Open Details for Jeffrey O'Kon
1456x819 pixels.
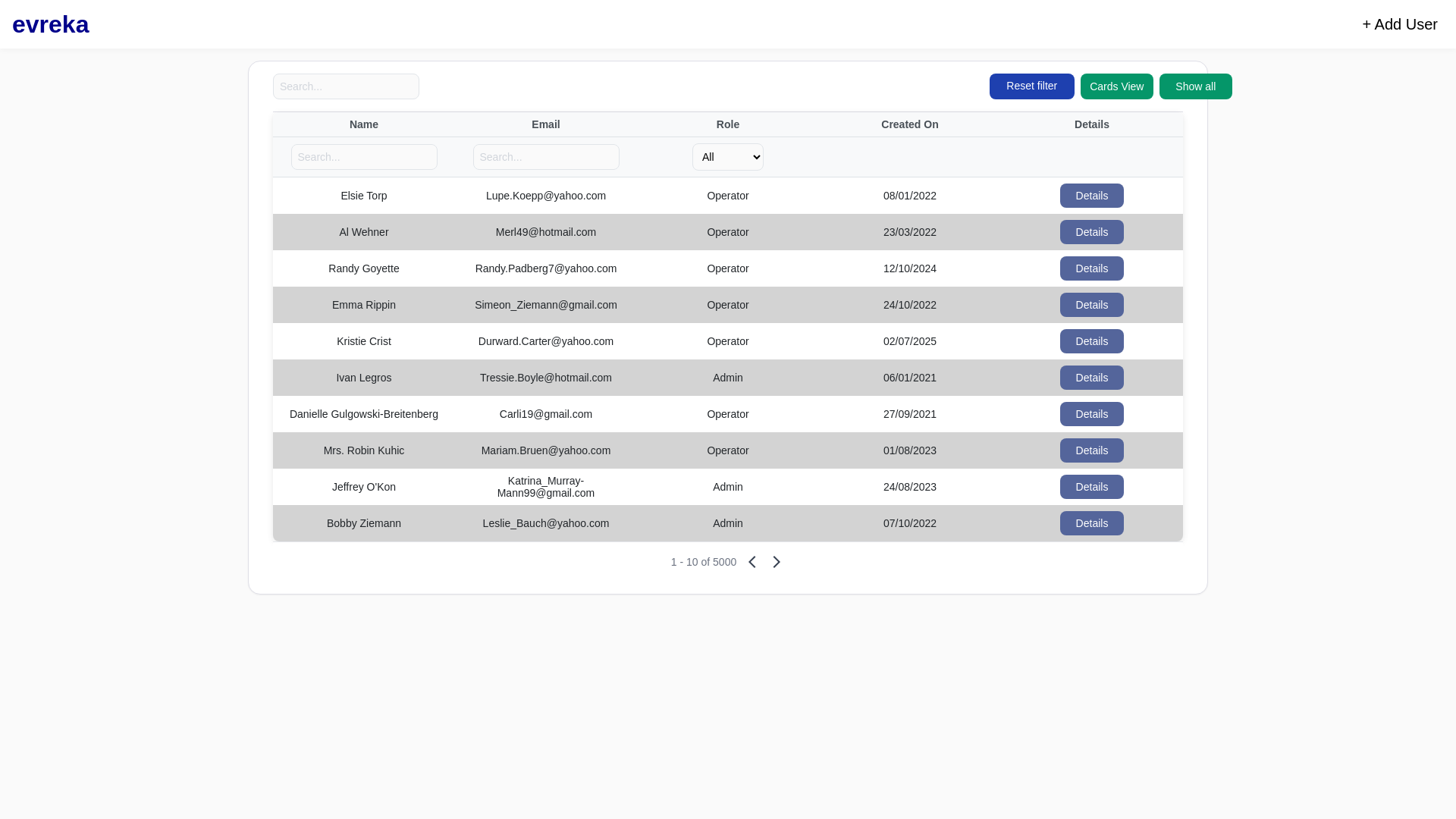1091,487
